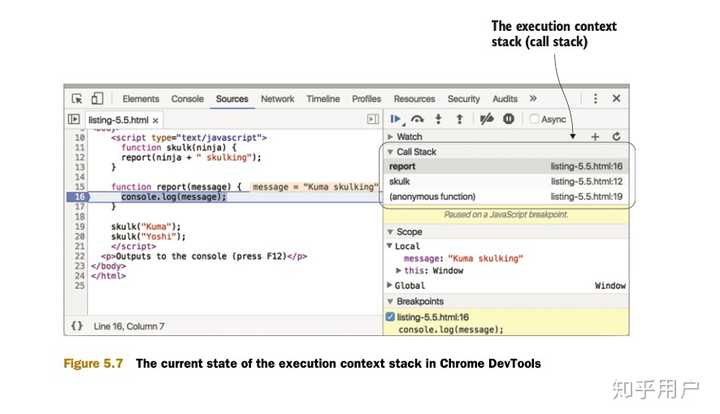
Task: Open the Network tab
Action: [x=277, y=99]
